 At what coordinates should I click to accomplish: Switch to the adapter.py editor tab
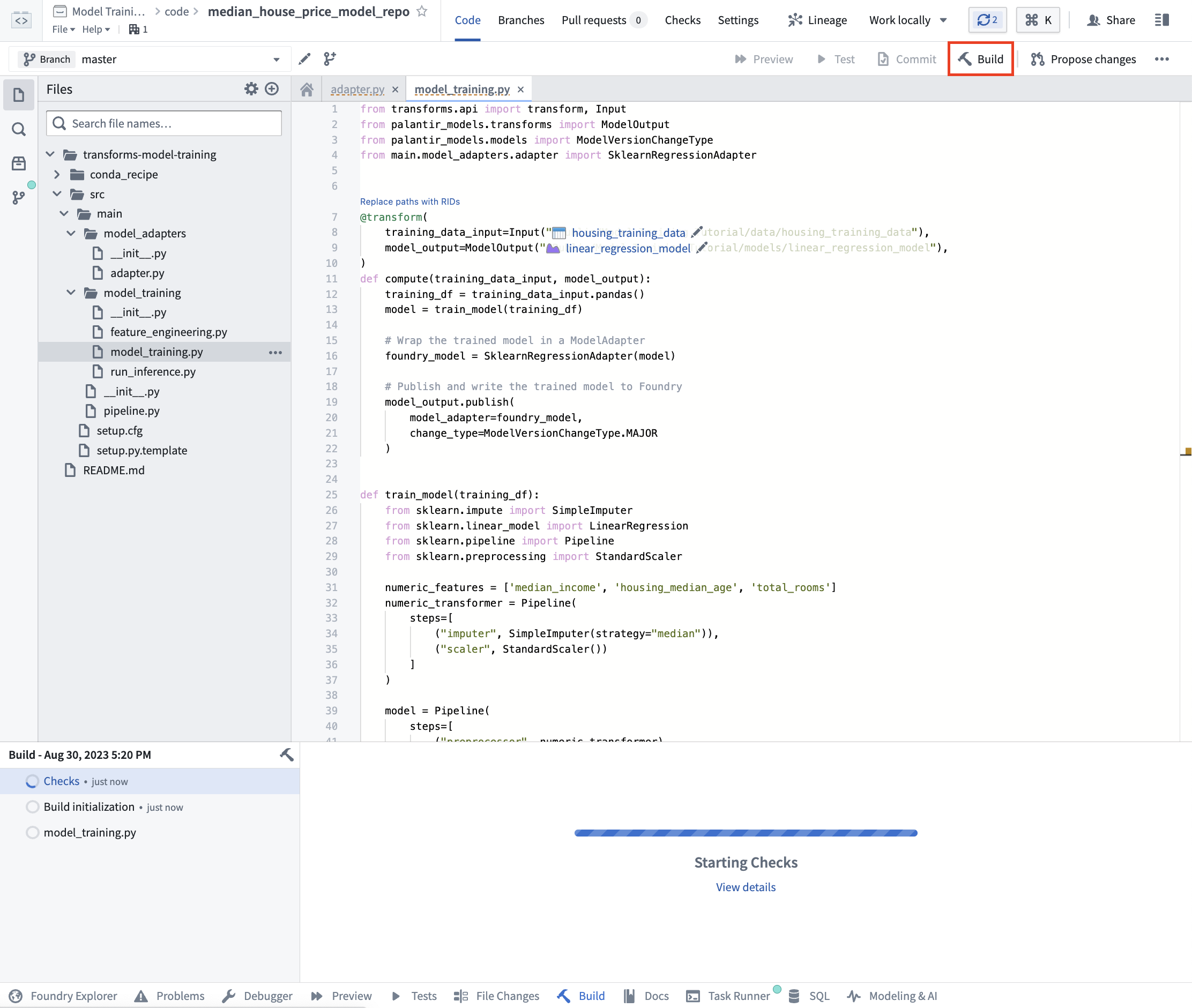click(357, 89)
